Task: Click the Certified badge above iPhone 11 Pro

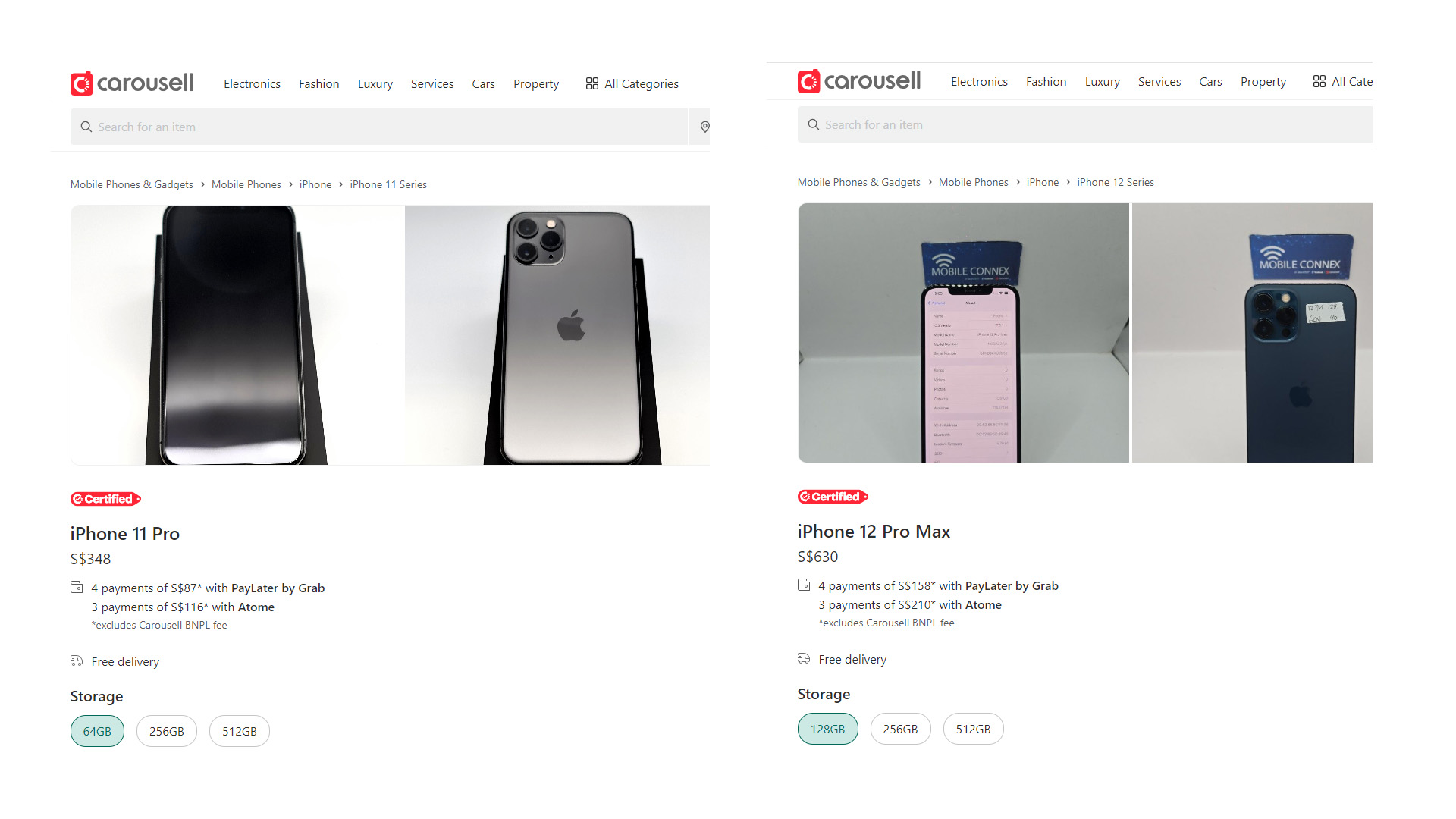Action: tap(105, 499)
